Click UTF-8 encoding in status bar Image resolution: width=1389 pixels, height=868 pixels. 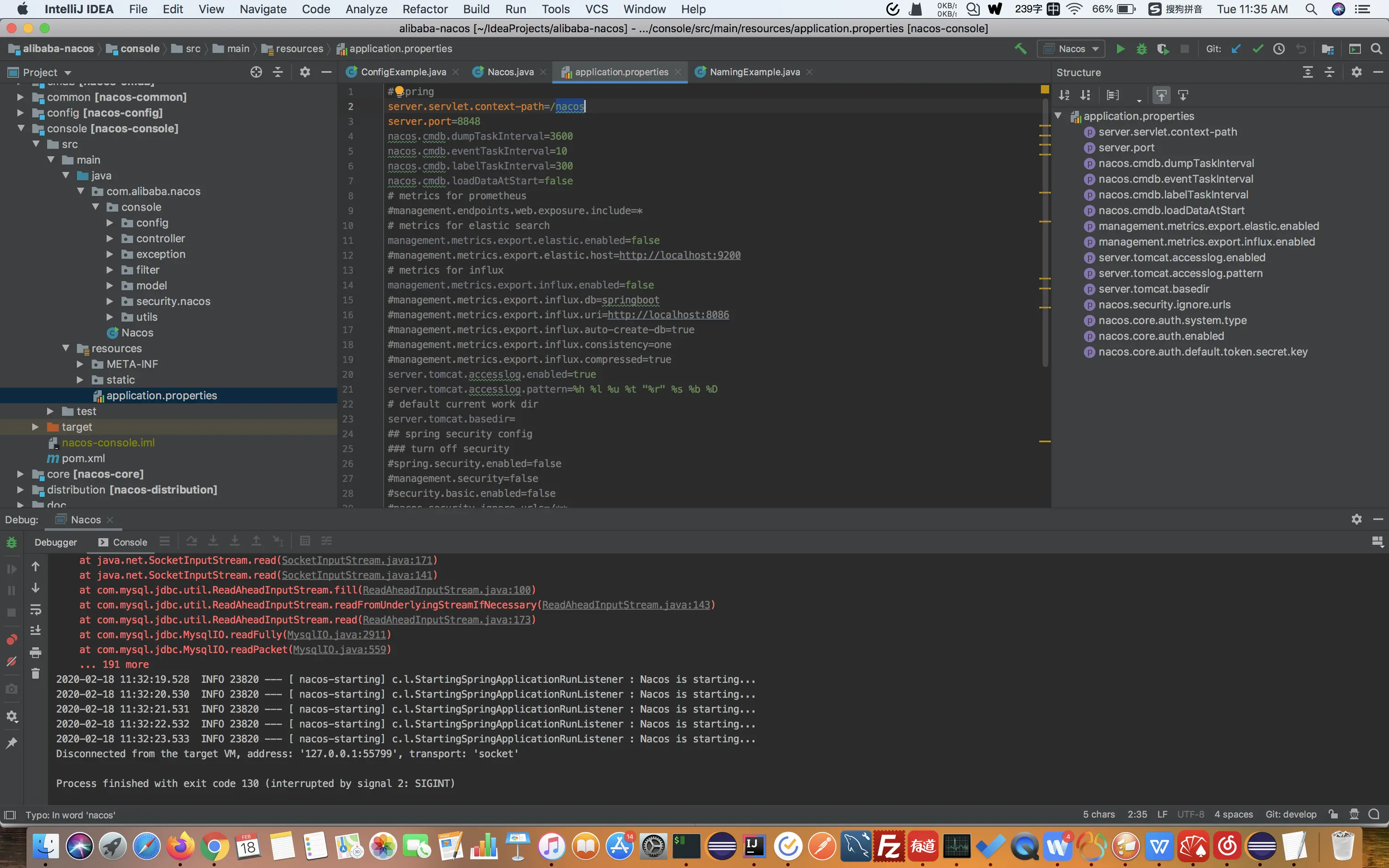tap(1191, 814)
